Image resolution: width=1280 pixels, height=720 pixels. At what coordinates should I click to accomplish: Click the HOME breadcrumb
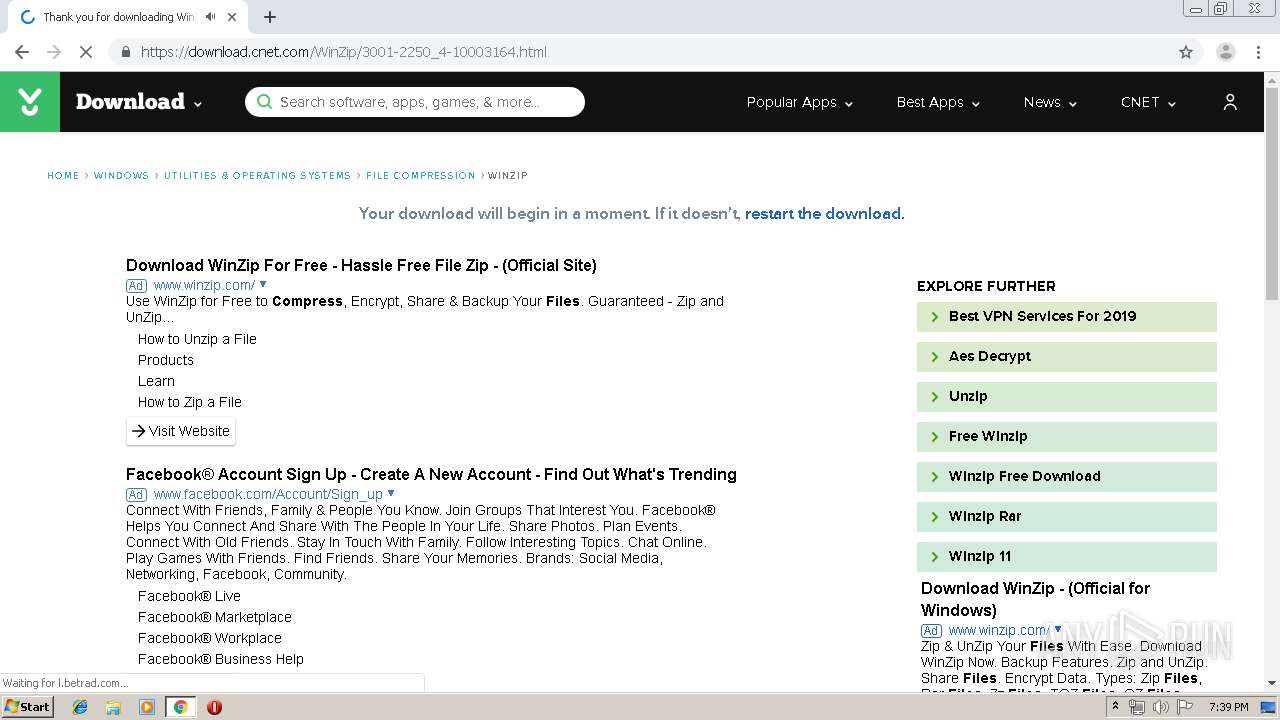tap(63, 175)
